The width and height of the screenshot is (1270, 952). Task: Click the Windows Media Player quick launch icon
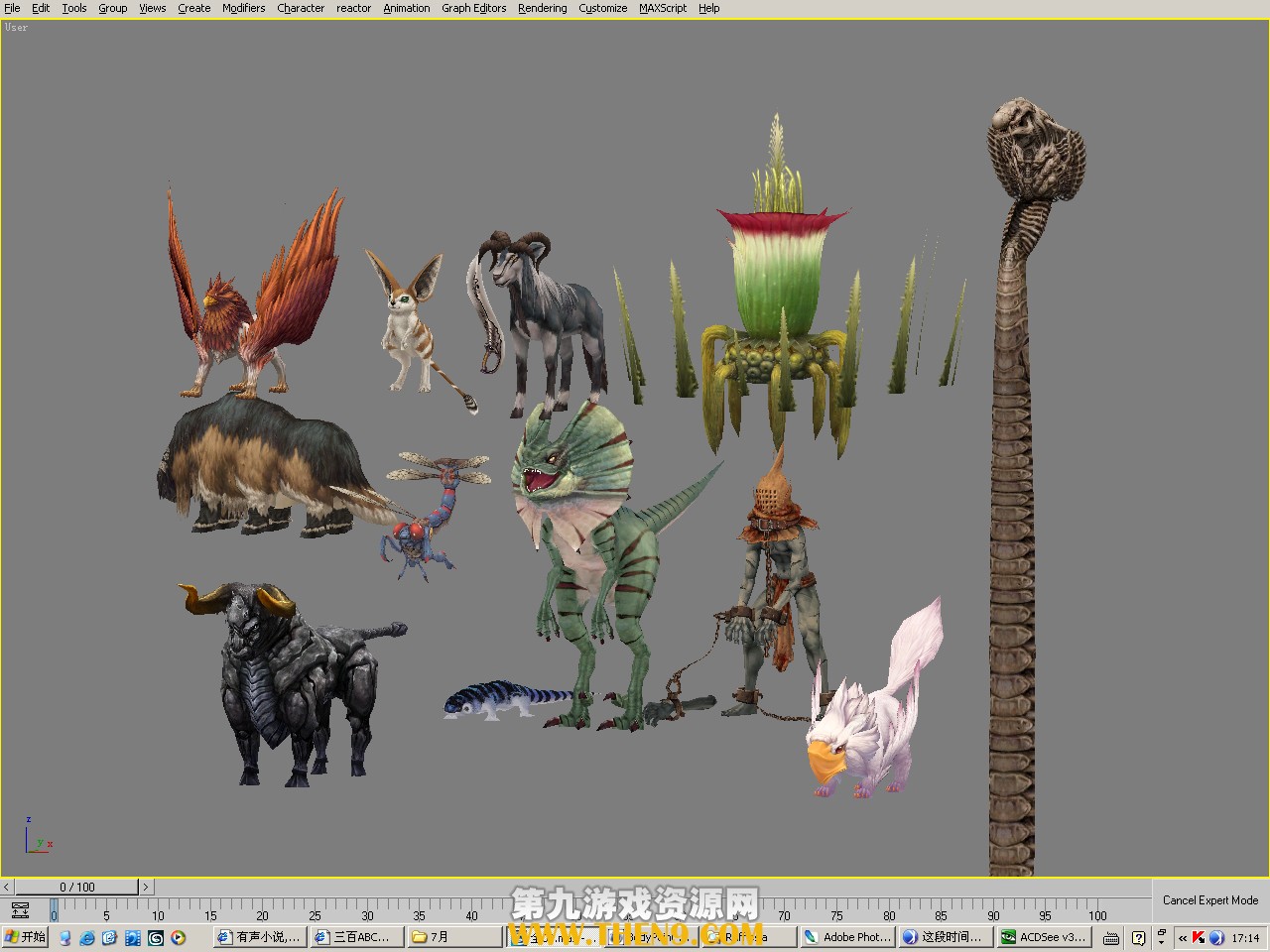point(178,937)
